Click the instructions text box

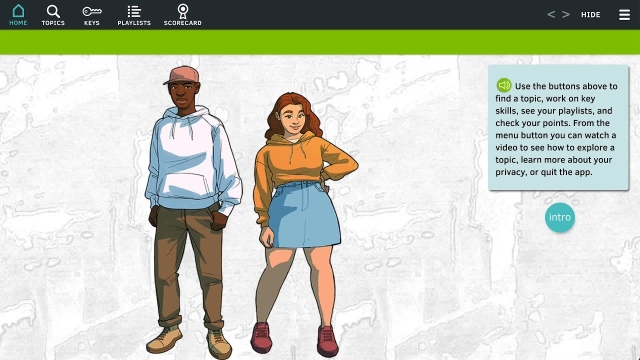558,127
